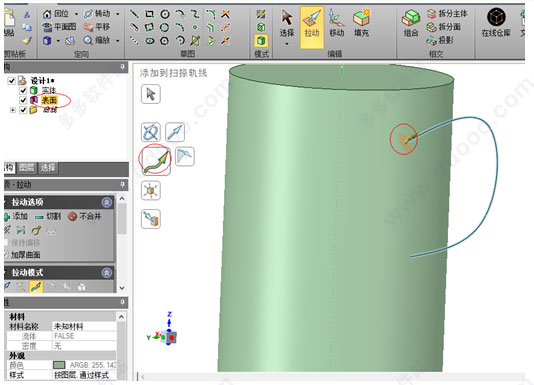Switch to the 选择 (Selection) tab
Screen dimensions: 534x385
47,167
